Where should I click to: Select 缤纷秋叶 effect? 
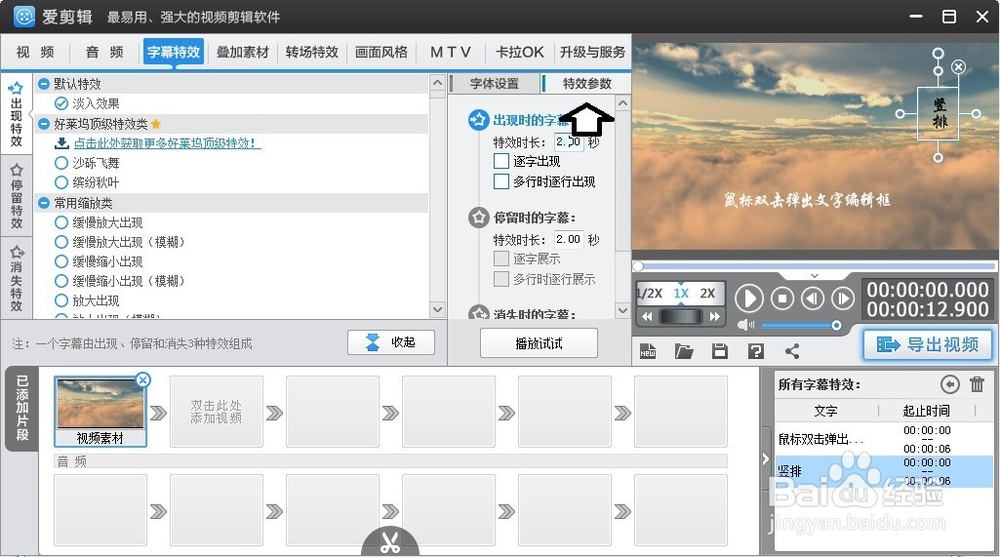(61, 182)
